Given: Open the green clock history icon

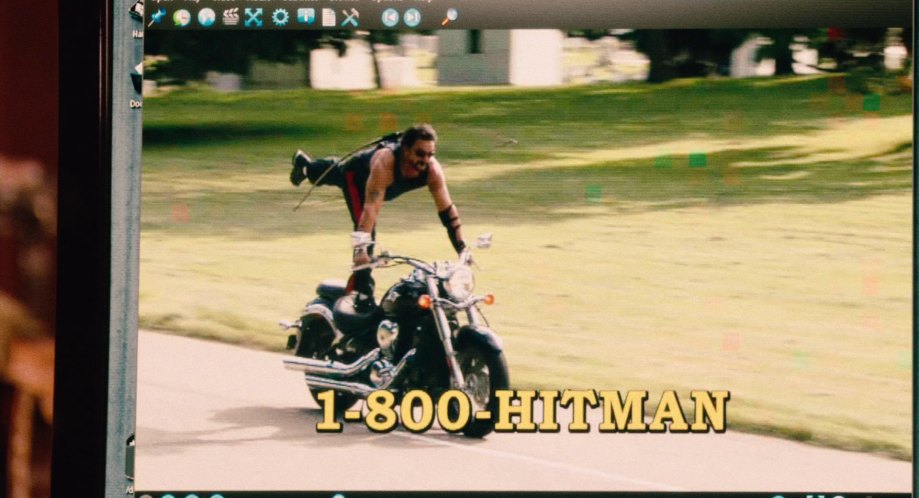Looking at the screenshot, I should [182, 17].
